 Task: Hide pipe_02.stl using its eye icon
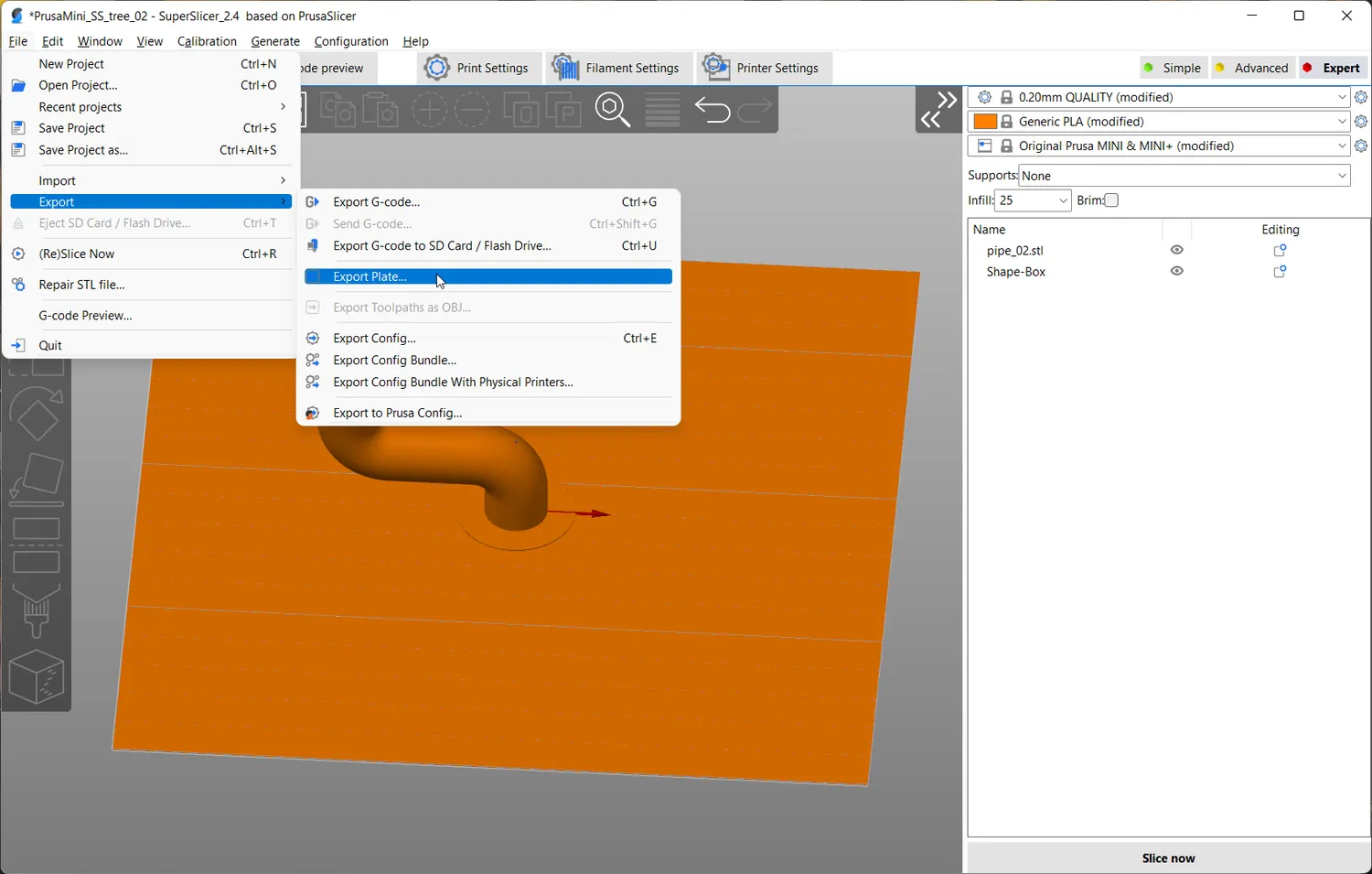click(x=1177, y=250)
